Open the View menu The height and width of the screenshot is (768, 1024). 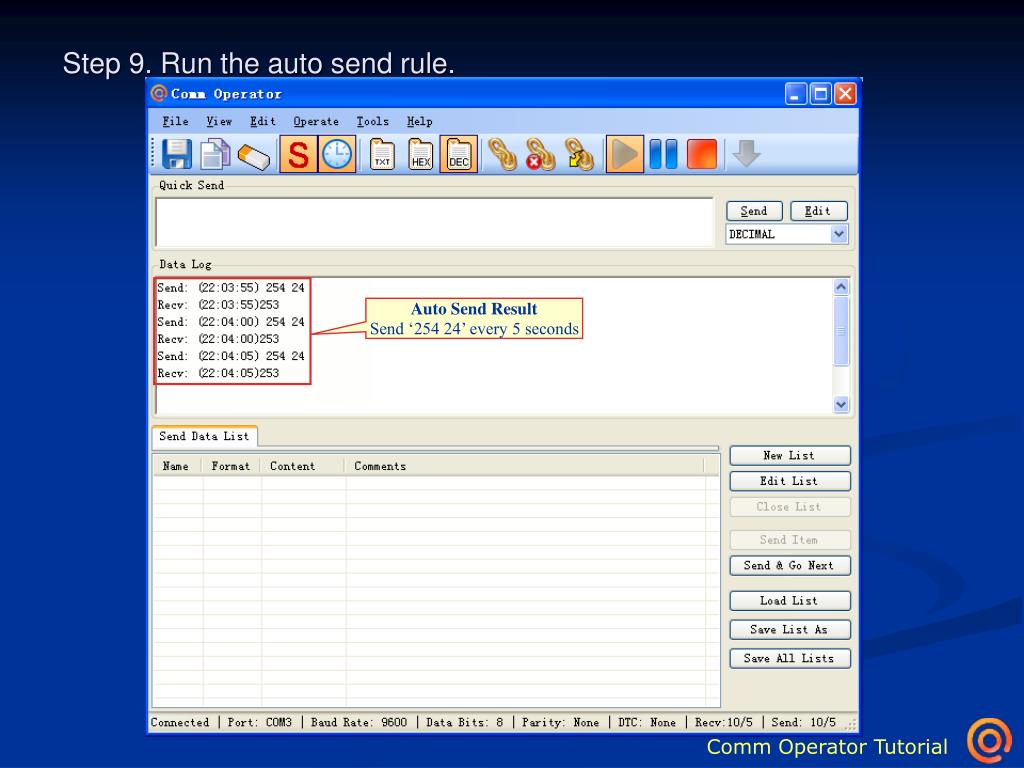pos(219,121)
